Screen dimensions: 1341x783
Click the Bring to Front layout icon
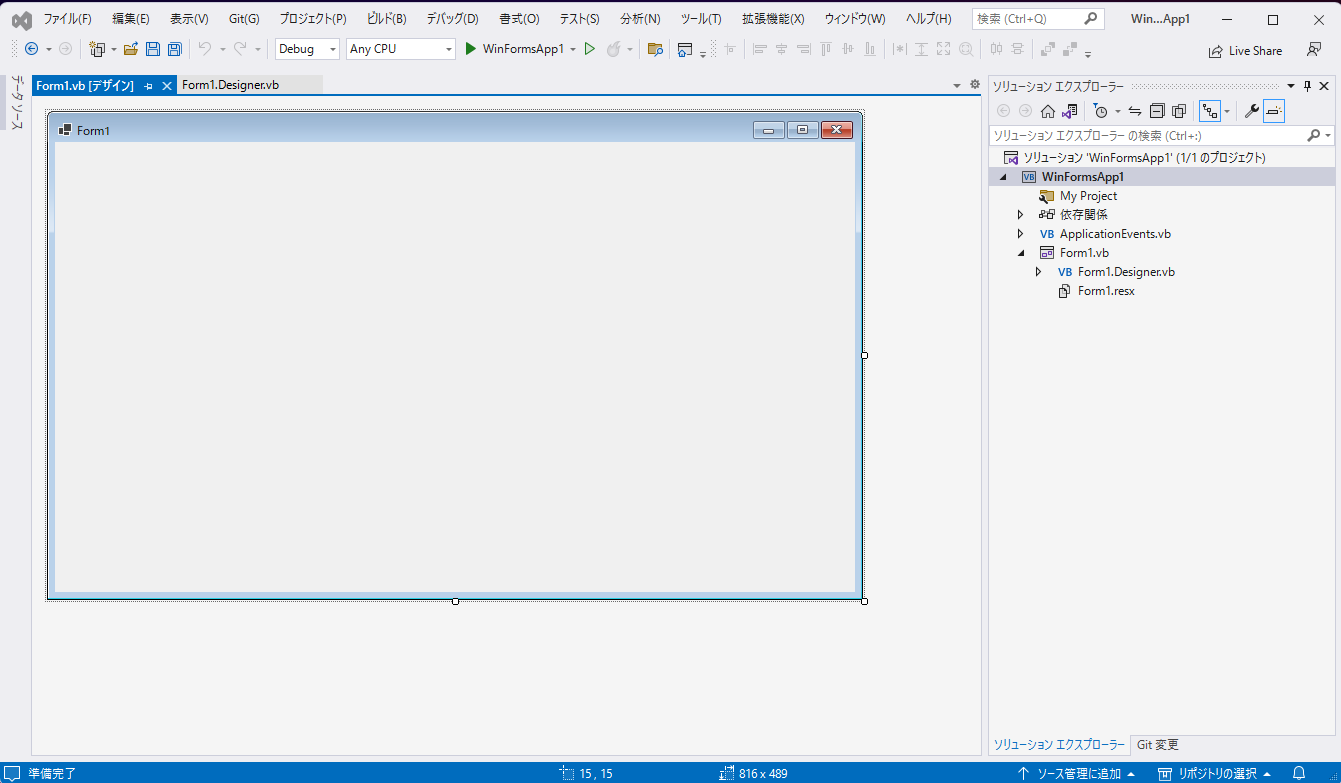click(x=1047, y=49)
